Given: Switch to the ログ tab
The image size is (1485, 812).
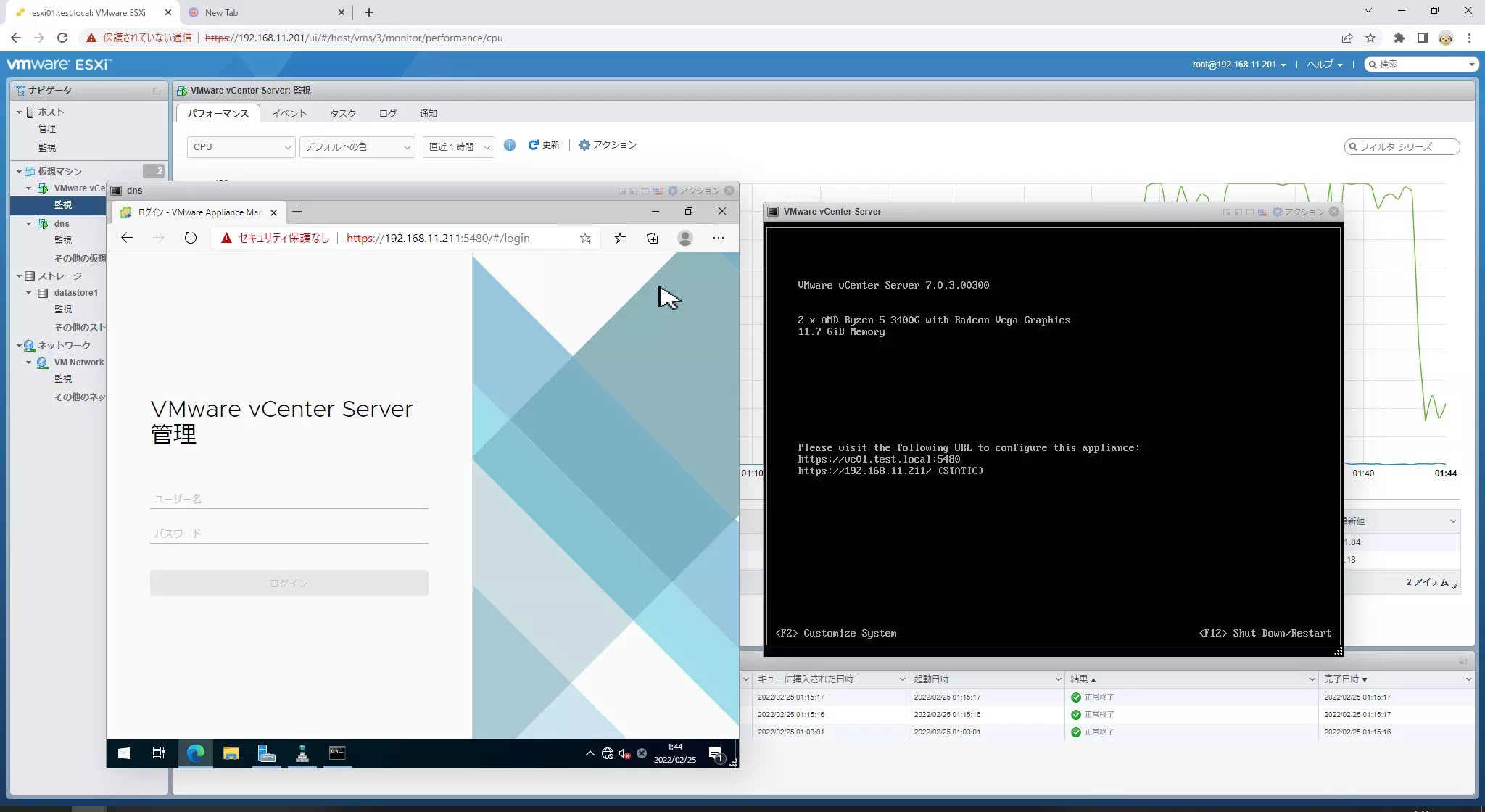Looking at the screenshot, I should 388,114.
